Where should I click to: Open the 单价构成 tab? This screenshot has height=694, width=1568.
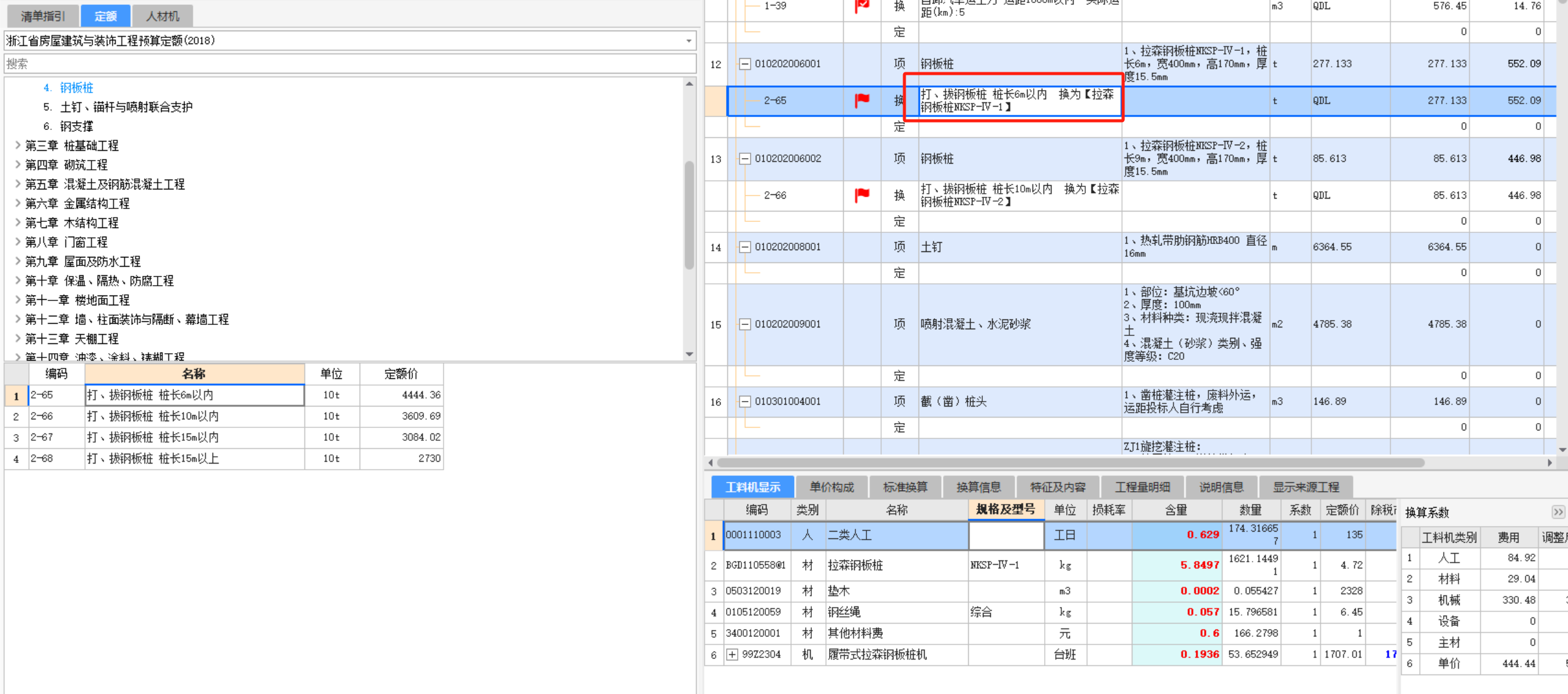tap(831, 487)
